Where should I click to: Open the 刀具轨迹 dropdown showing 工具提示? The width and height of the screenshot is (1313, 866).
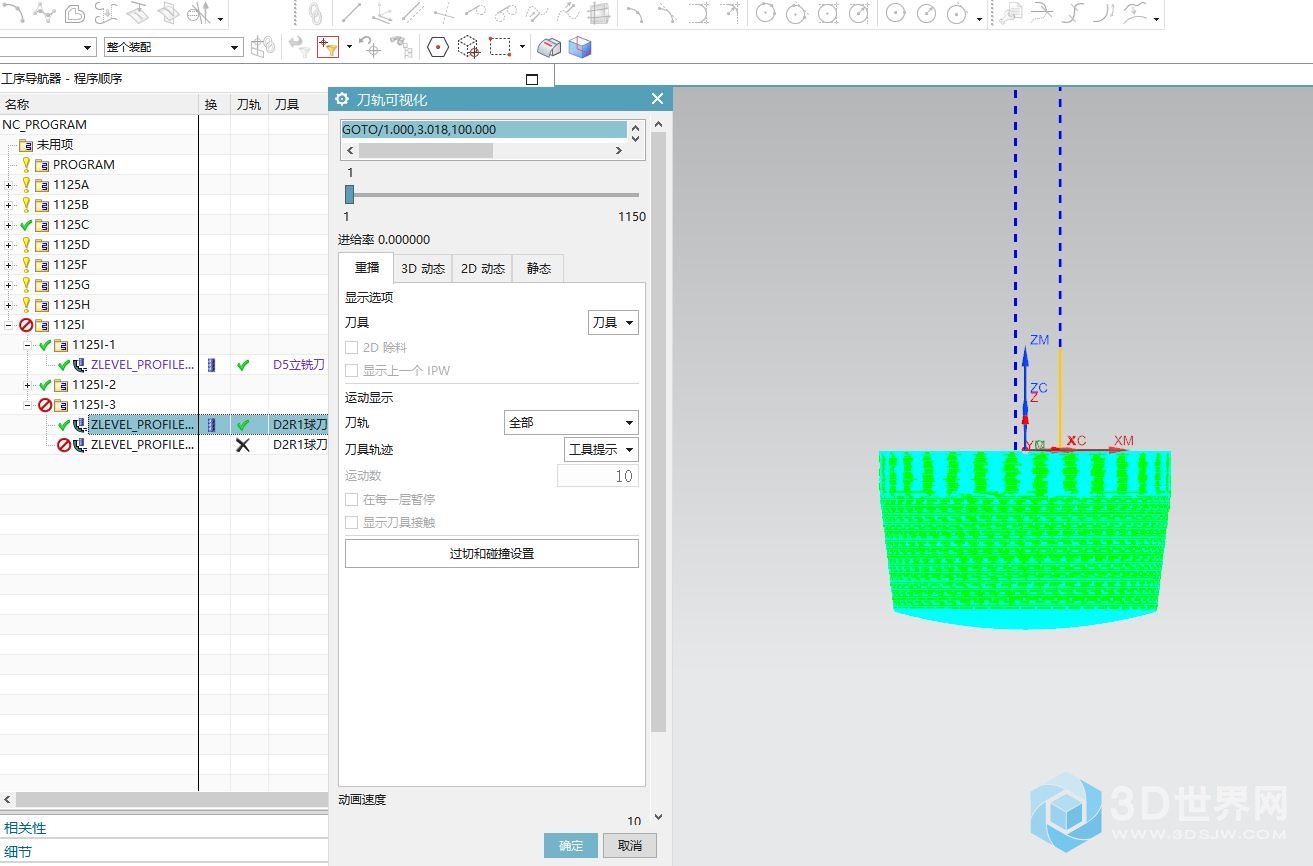(x=601, y=449)
